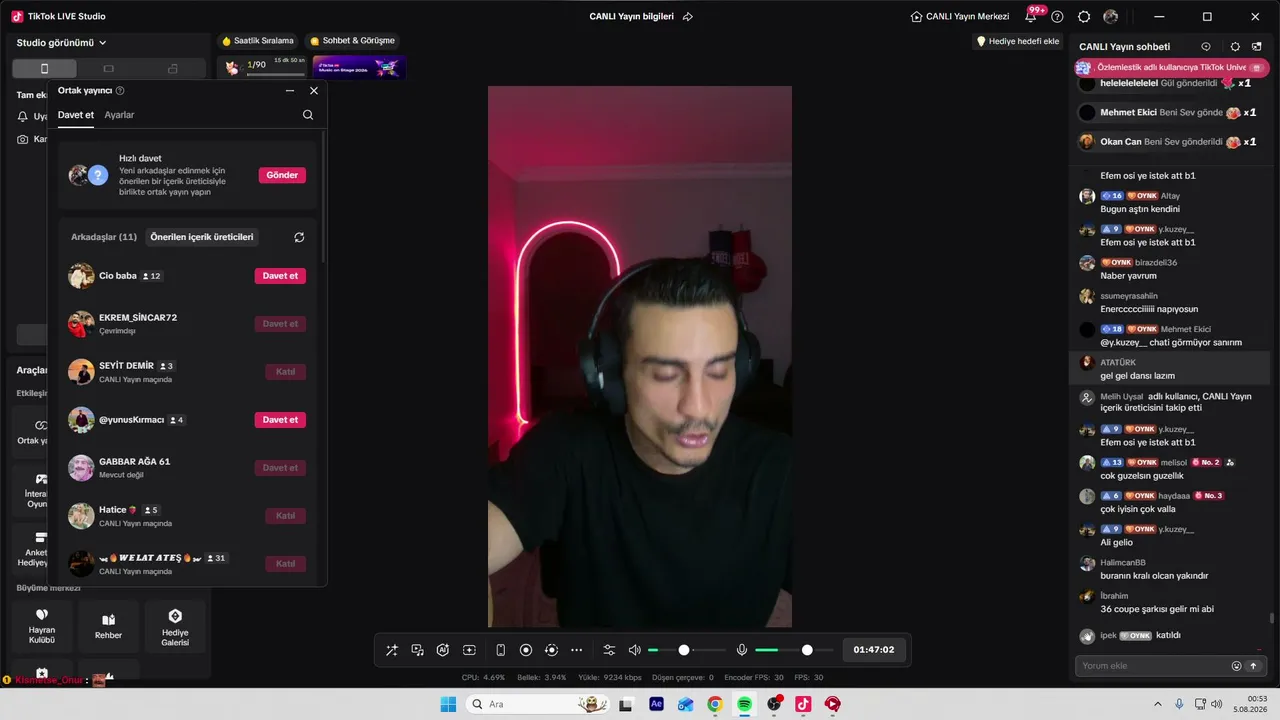The height and width of the screenshot is (720, 1280).
Task: Open the chat panel settings gear
Action: pyautogui.click(x=1235, y=47)
